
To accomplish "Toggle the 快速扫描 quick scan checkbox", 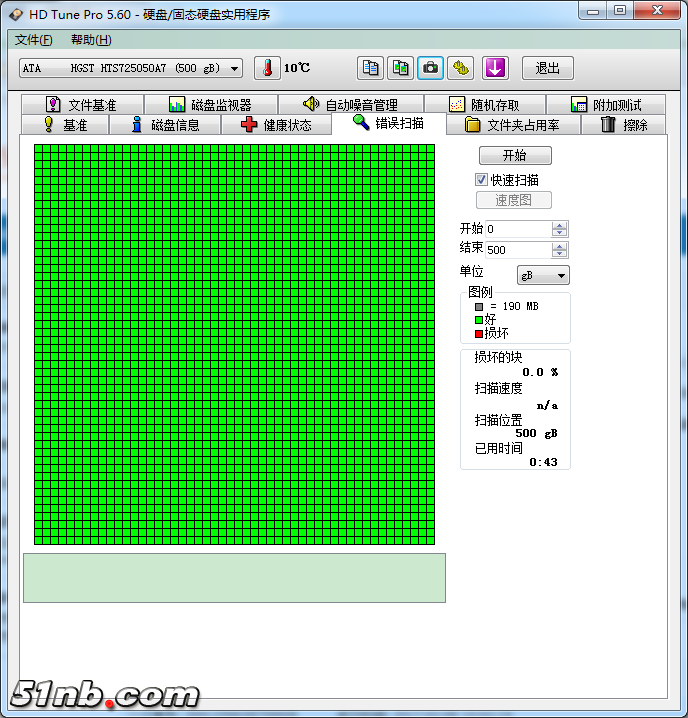I will coord(481,180).
